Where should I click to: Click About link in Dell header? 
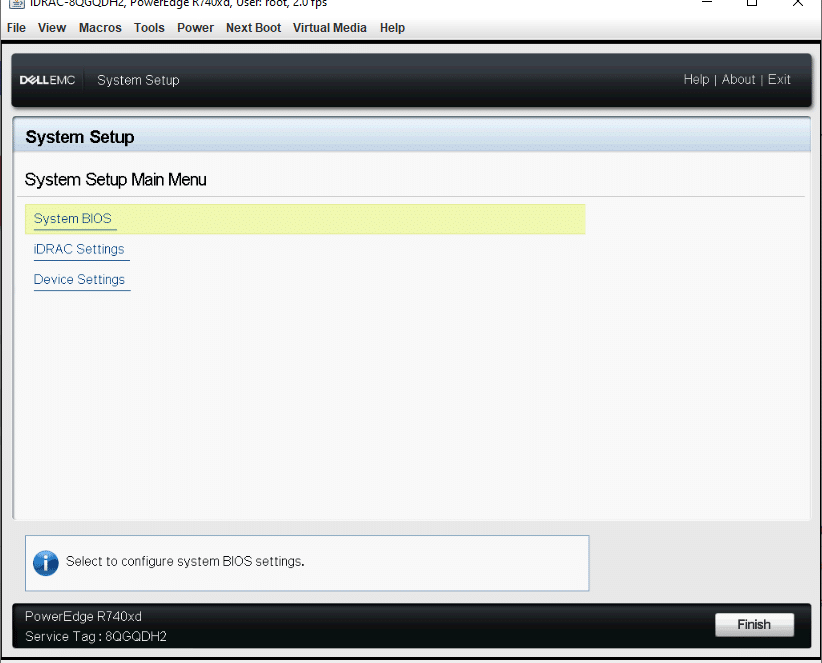[738, 80]
